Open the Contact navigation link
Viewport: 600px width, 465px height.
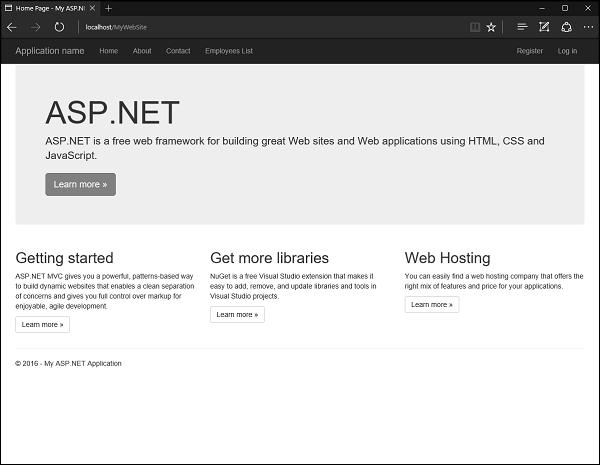point(178,51)
